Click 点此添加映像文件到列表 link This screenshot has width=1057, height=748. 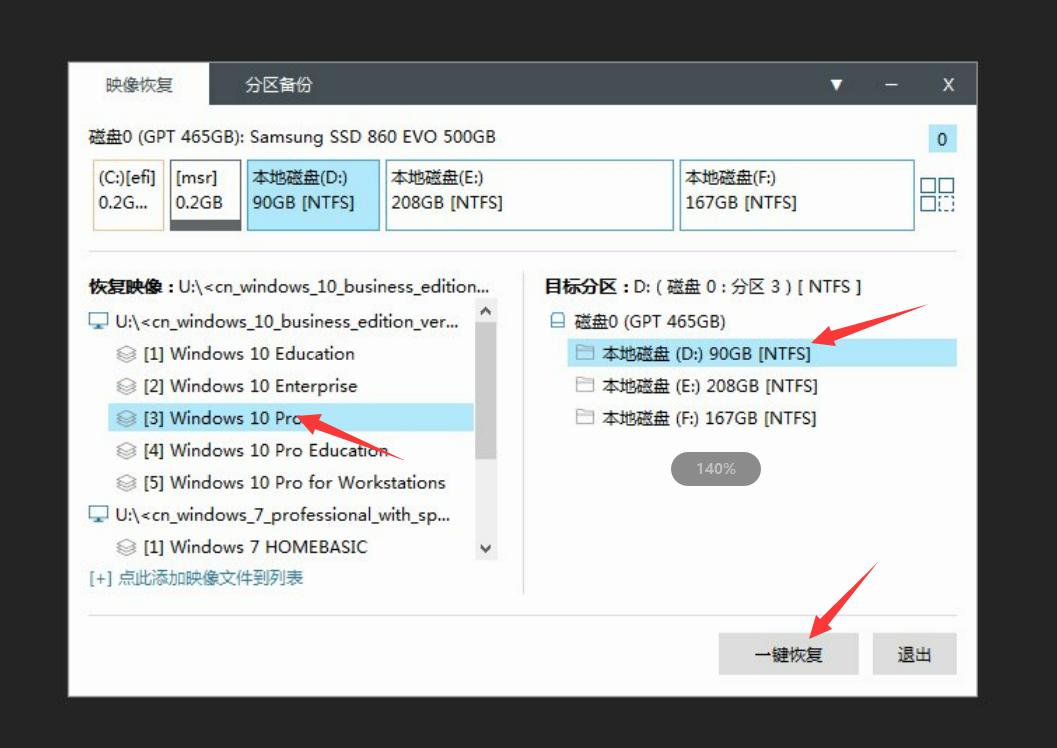pyautogui.click(x=195, y=578)
